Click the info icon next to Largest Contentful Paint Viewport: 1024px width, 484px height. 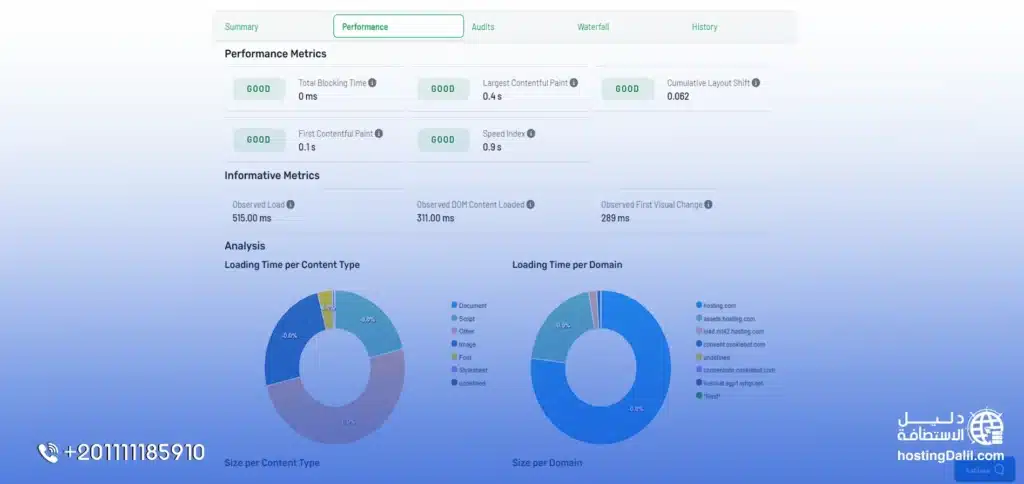573,83
